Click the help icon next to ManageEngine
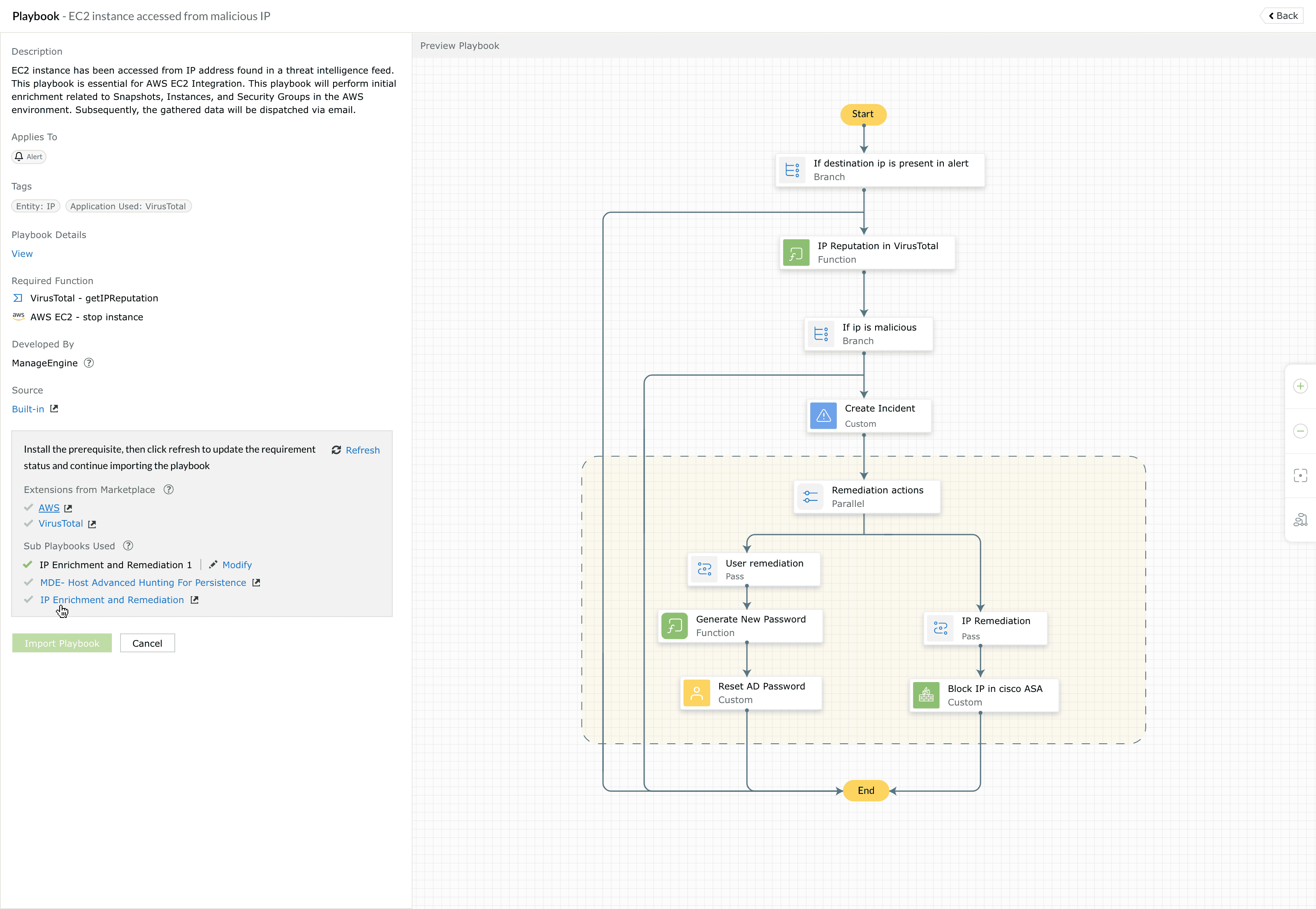This screenshot has height=909, width=1316. click(89, 363)
